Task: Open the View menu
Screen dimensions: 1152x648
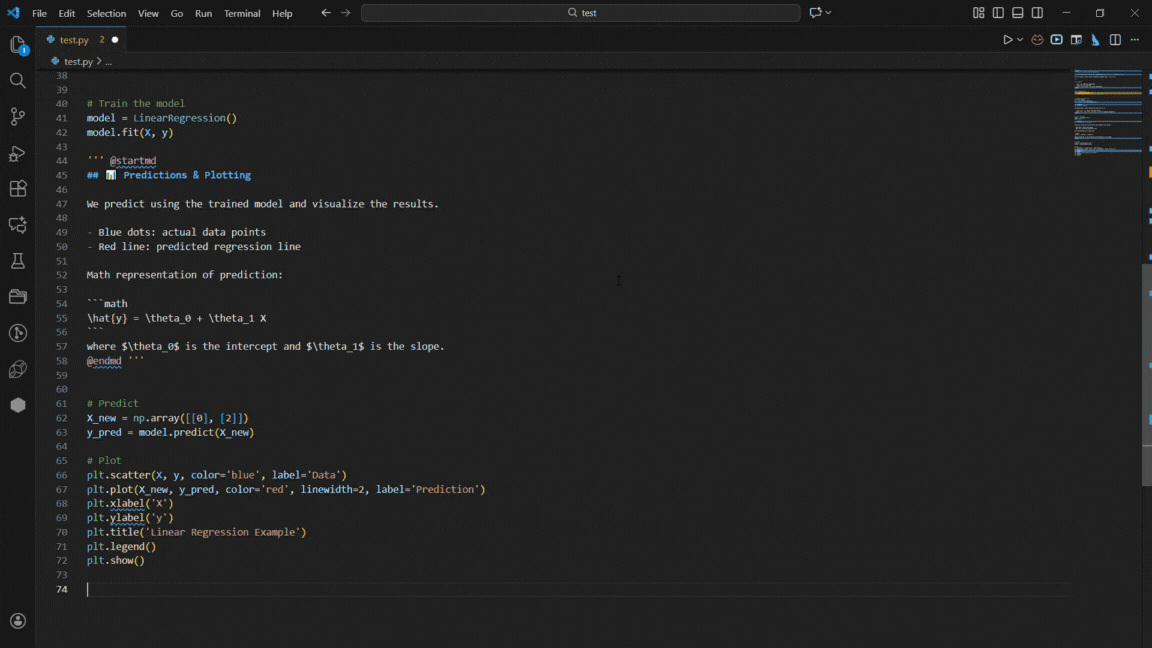Action: pyautogui.click(x=148, y=13)
